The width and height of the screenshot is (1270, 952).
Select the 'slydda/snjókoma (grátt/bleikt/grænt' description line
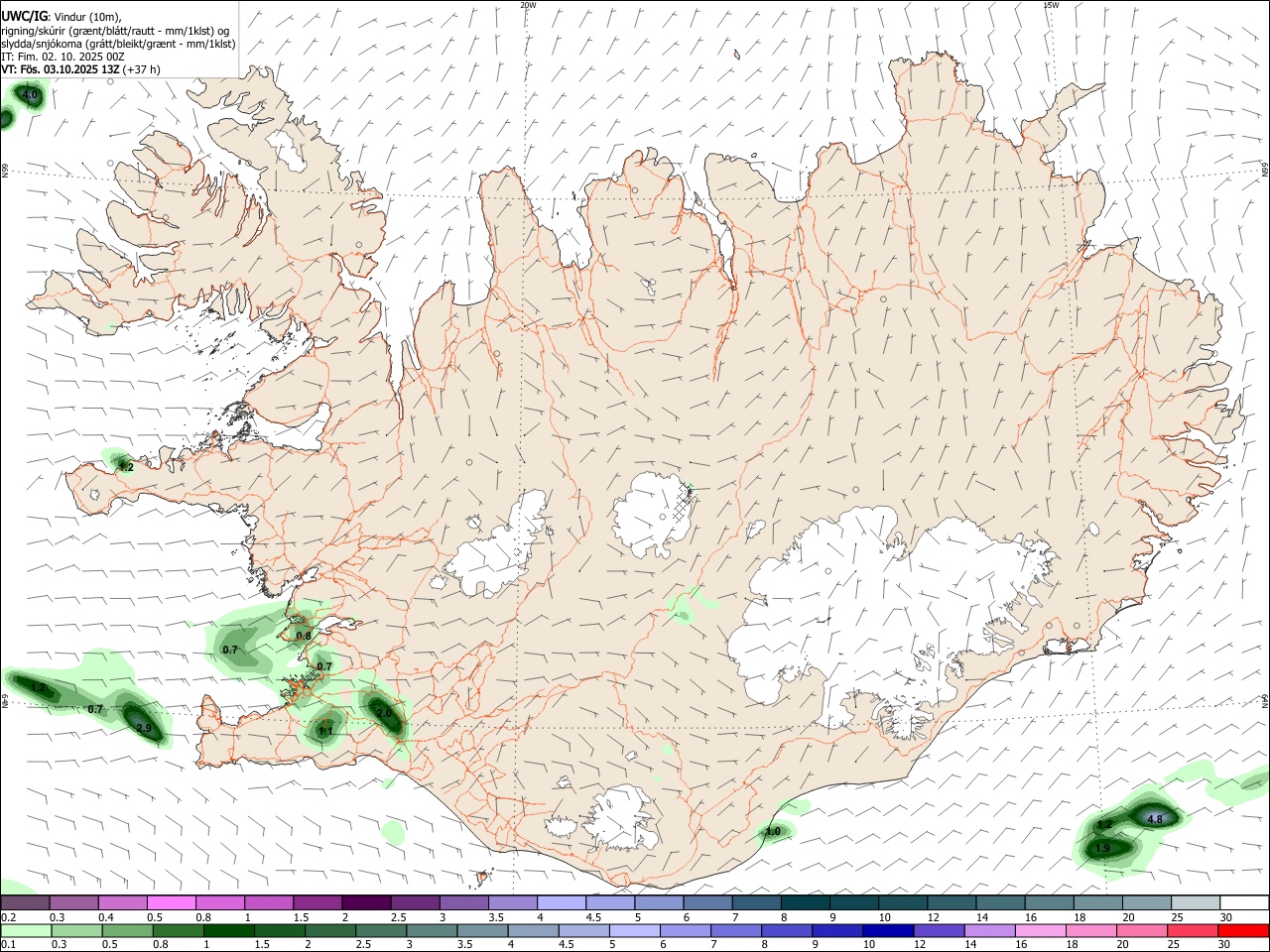(x=118, y=44)
